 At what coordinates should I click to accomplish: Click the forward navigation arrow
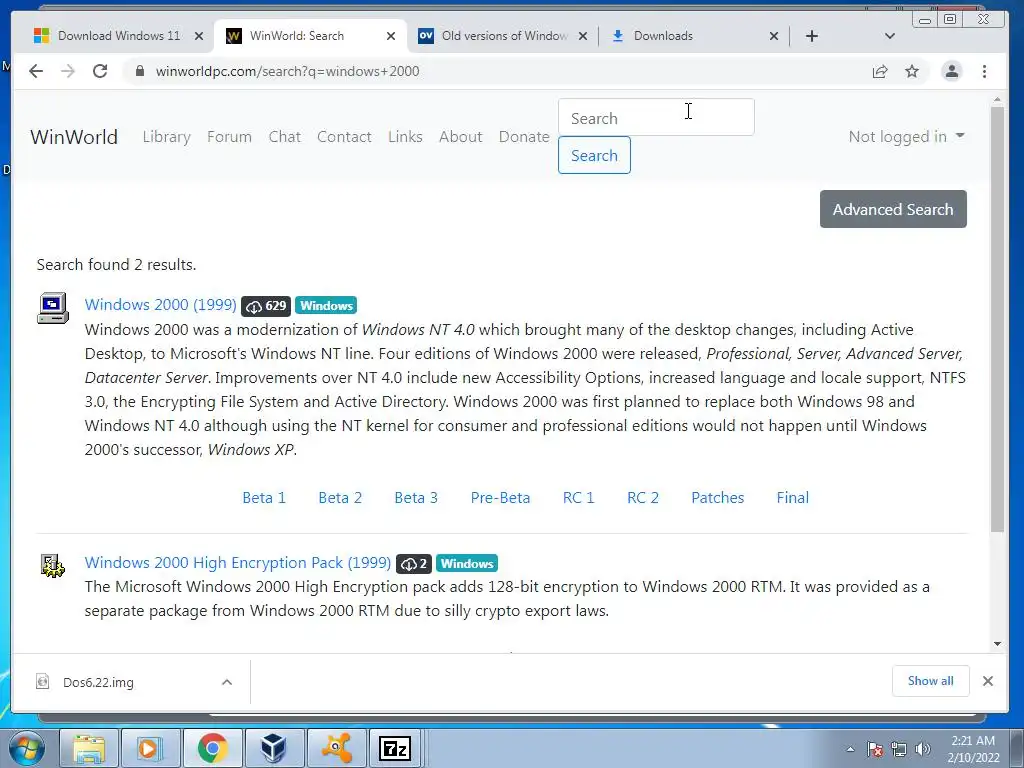coord(68,71)
